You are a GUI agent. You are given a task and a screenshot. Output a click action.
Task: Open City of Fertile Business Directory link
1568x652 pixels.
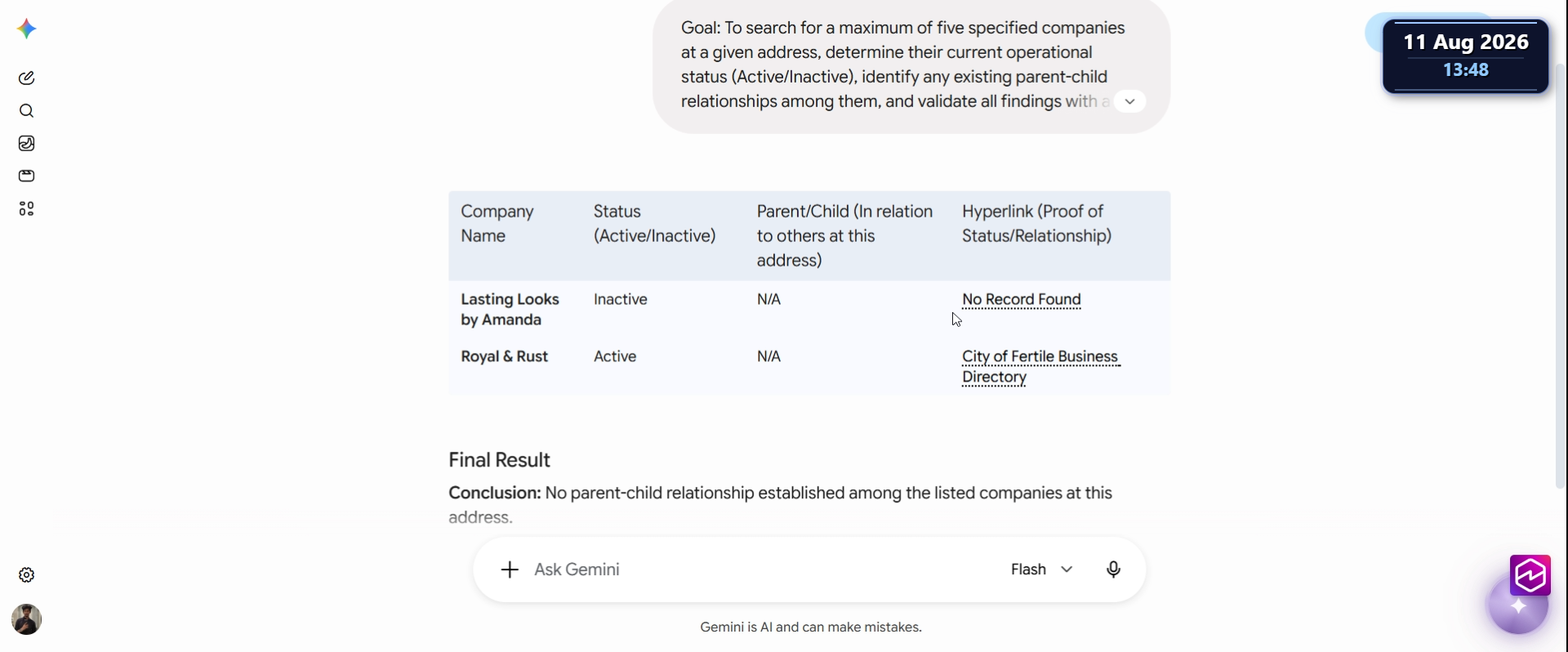[1040, 367]
